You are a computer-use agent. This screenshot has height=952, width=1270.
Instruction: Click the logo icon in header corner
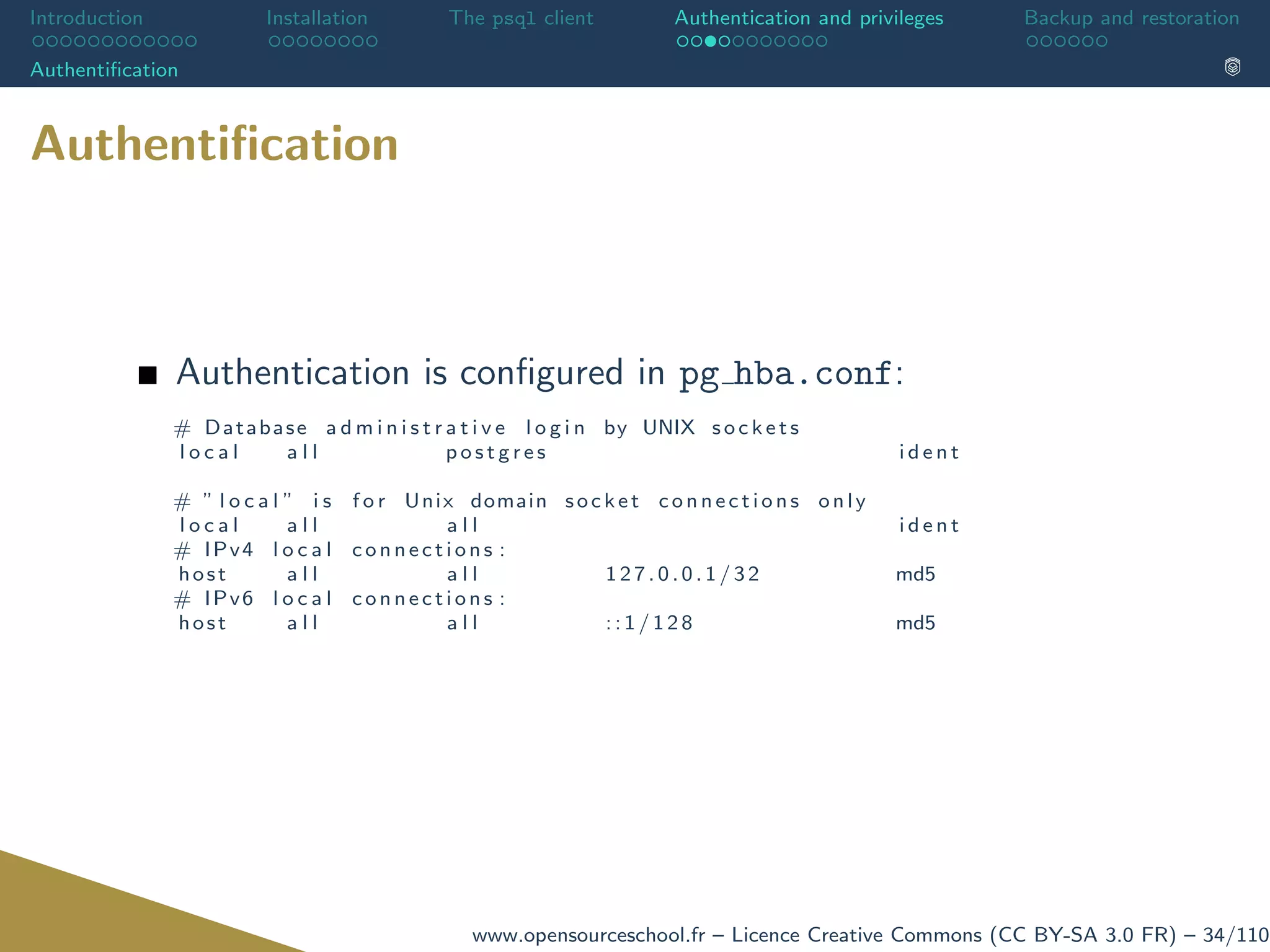pos(1233,67)
